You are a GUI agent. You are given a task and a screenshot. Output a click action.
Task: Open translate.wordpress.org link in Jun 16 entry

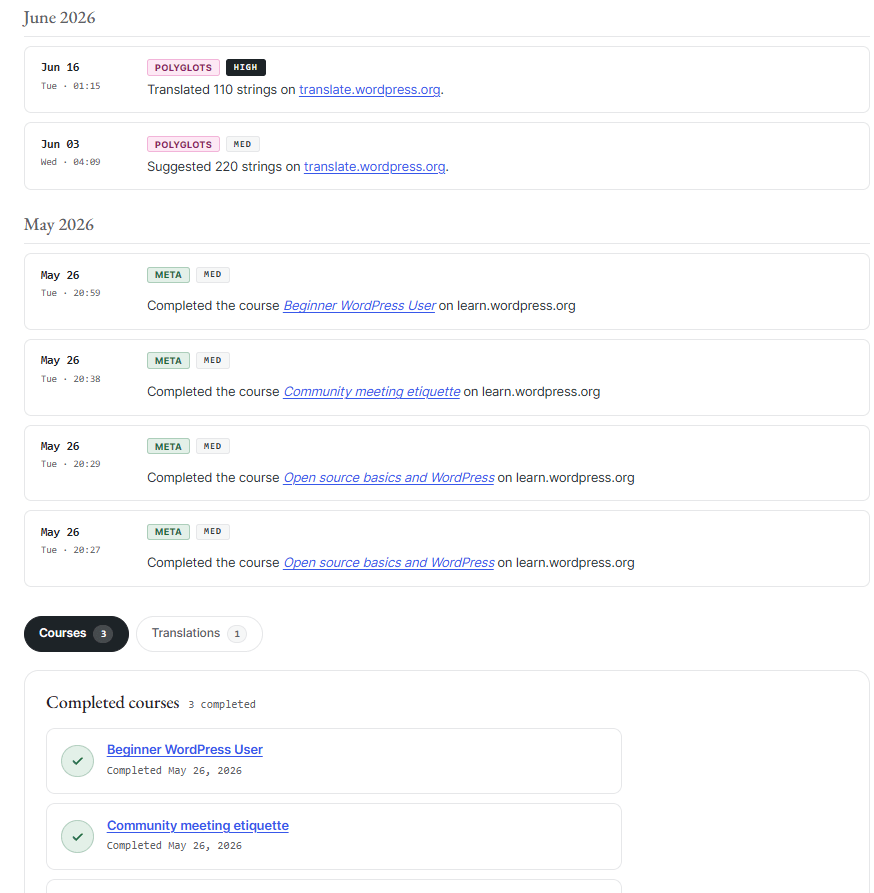point(370,90)
